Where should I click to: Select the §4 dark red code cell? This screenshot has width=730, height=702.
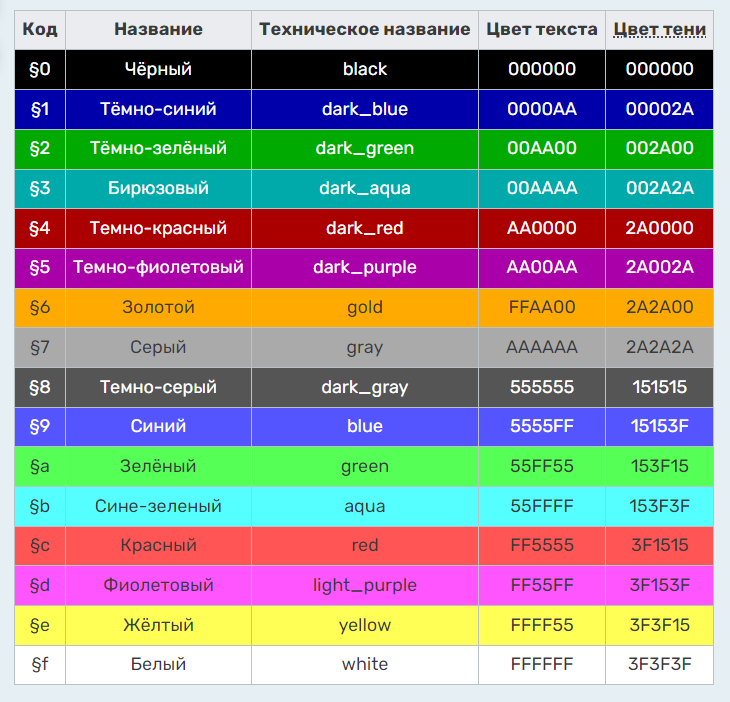pyautogui.click(x=40, y=228)
